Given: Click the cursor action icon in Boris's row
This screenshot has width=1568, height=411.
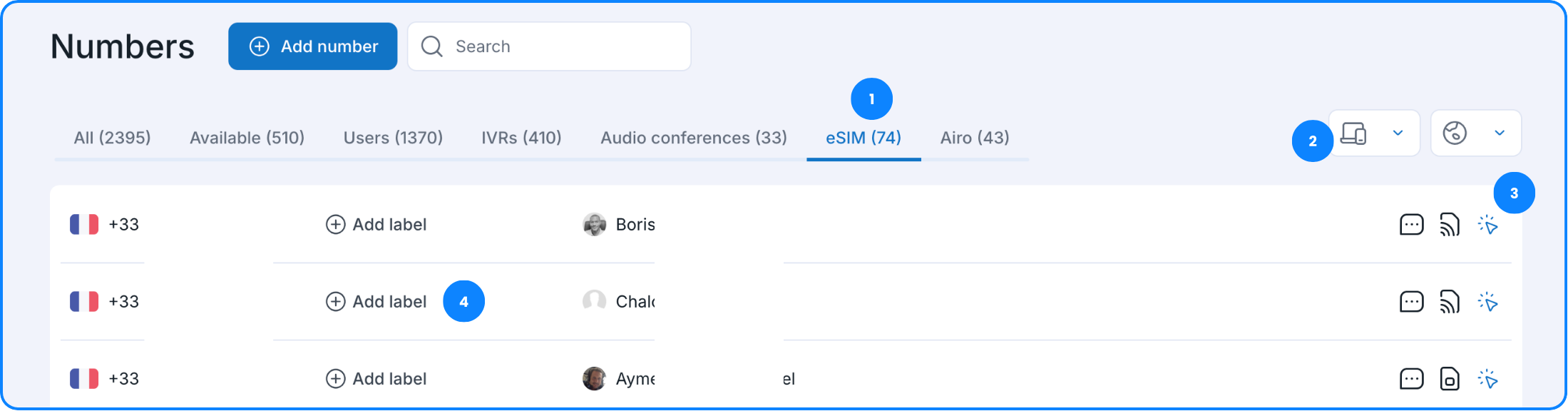Looking at the screenshot, I should click(x=1488, y=225).
